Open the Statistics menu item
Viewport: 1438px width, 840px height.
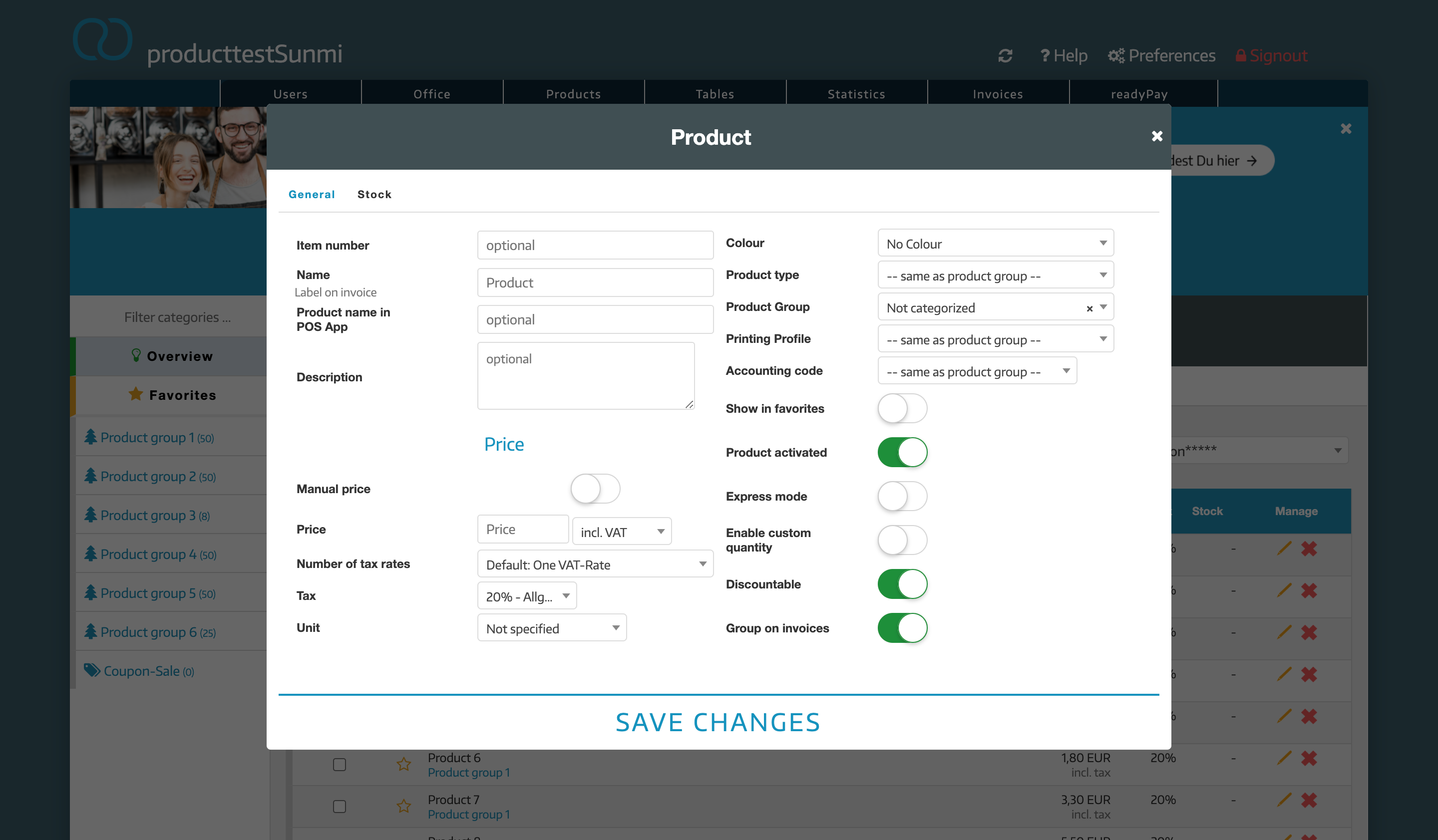point(856,94)
